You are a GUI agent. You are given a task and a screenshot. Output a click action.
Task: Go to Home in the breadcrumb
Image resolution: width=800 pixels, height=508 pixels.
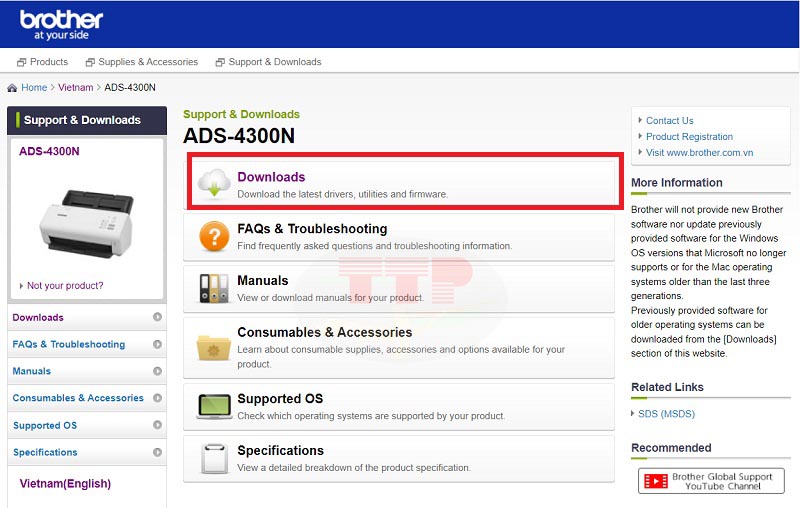[x=34, y=87]
